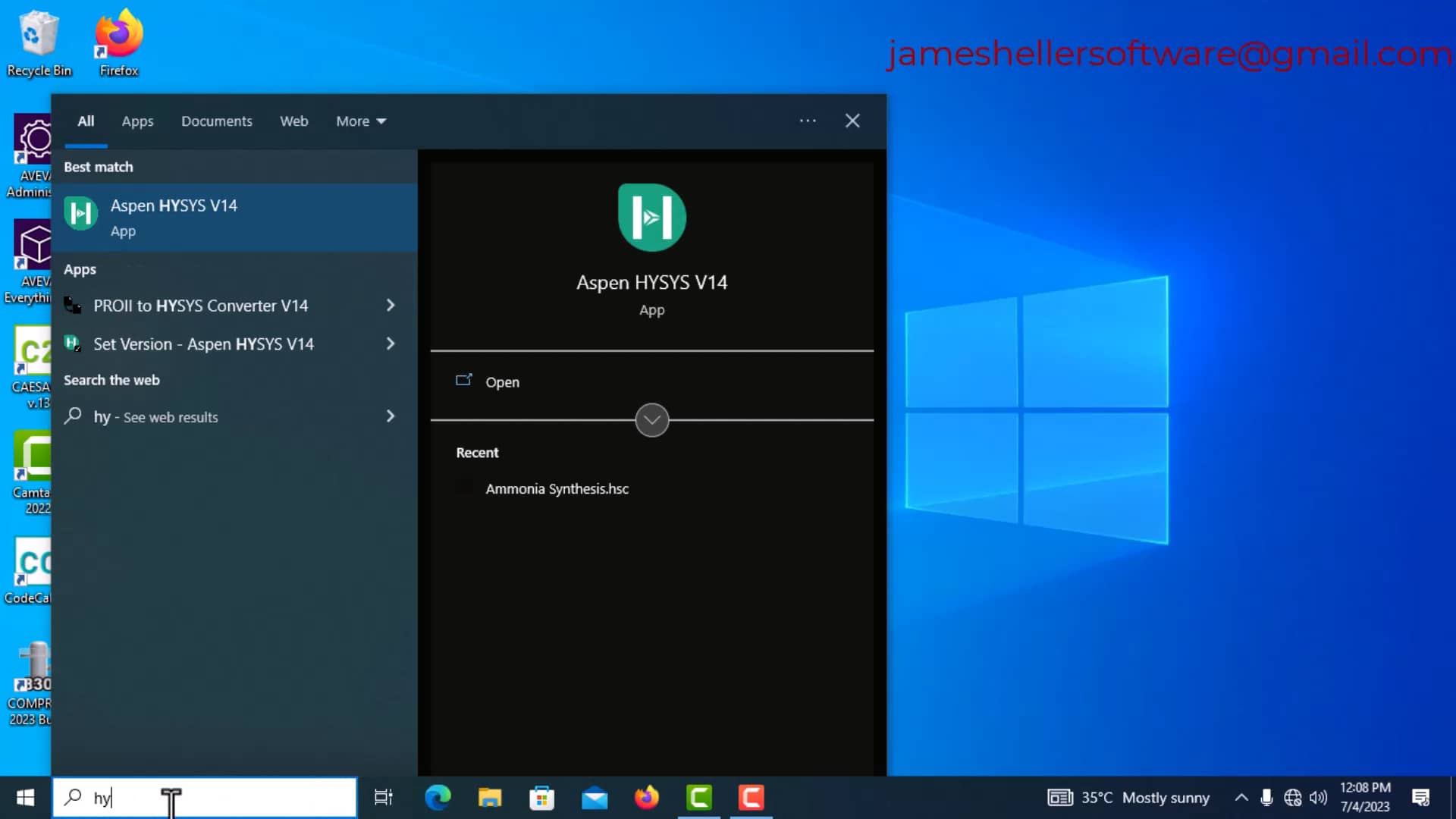The height and width of the screenshot is (819, 1456).
Task: Open the three-dots search options menu
Action: 808,121
